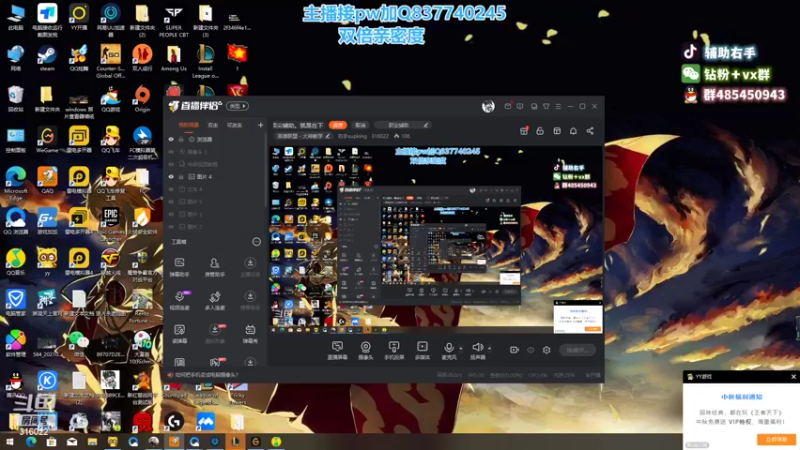Click the share icon in the stream header
The image size is (800, 450).
(590, 131)
